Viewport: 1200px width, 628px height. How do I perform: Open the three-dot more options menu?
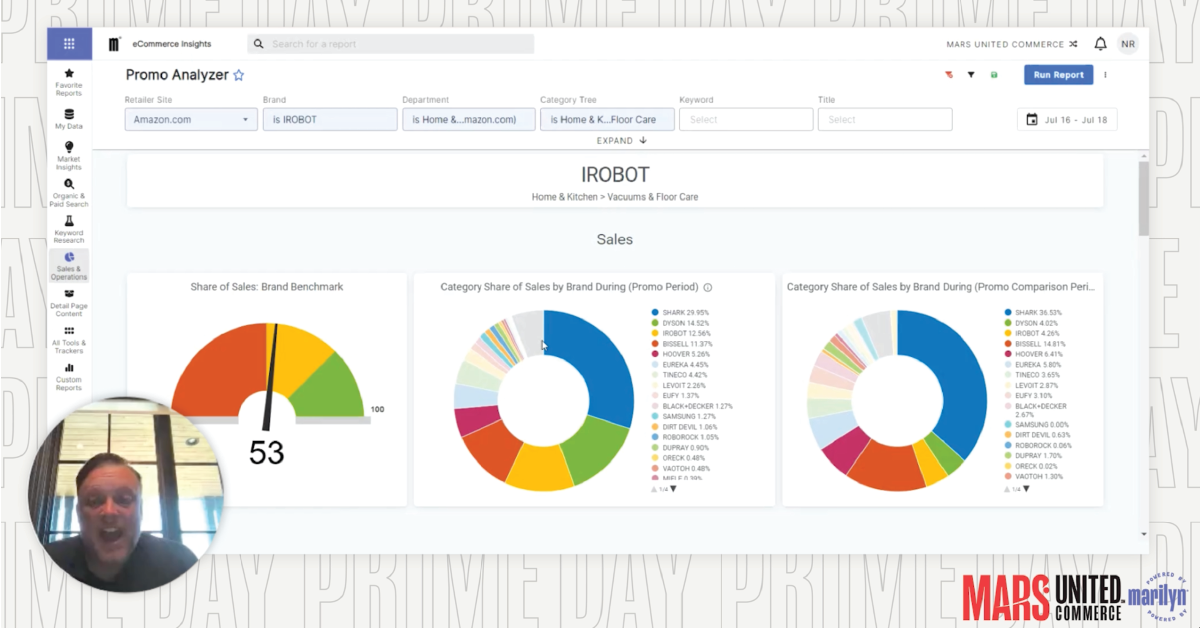tap(1105, 75)
